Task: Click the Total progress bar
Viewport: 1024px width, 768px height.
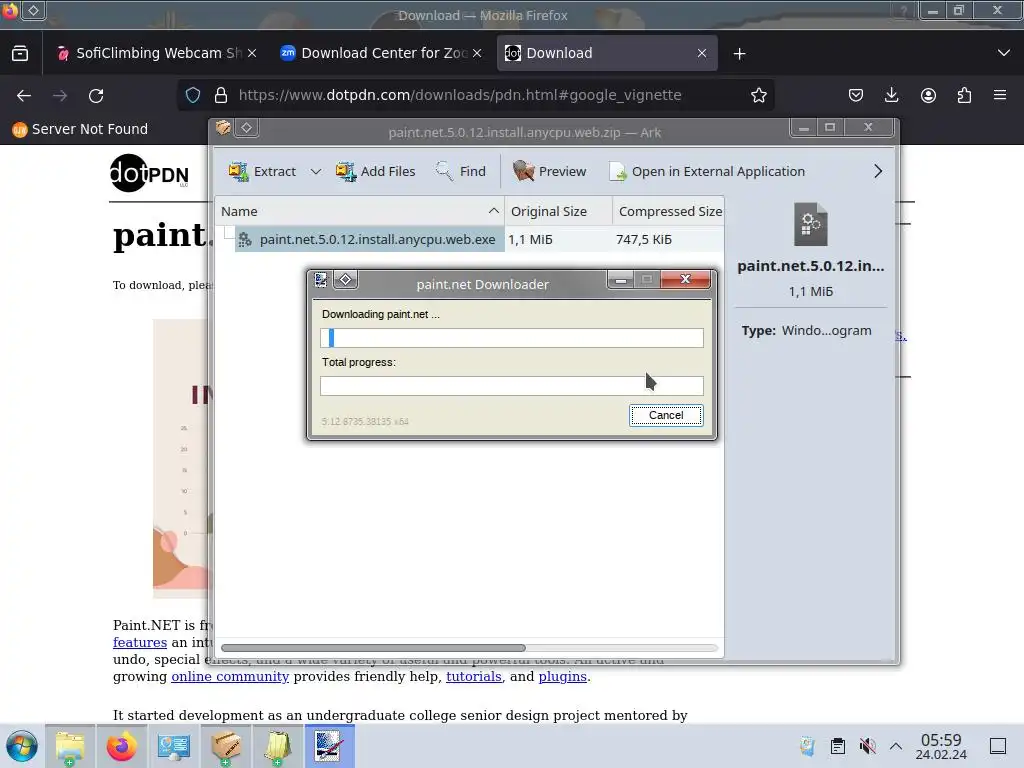Action: click(x=511, y=385)
